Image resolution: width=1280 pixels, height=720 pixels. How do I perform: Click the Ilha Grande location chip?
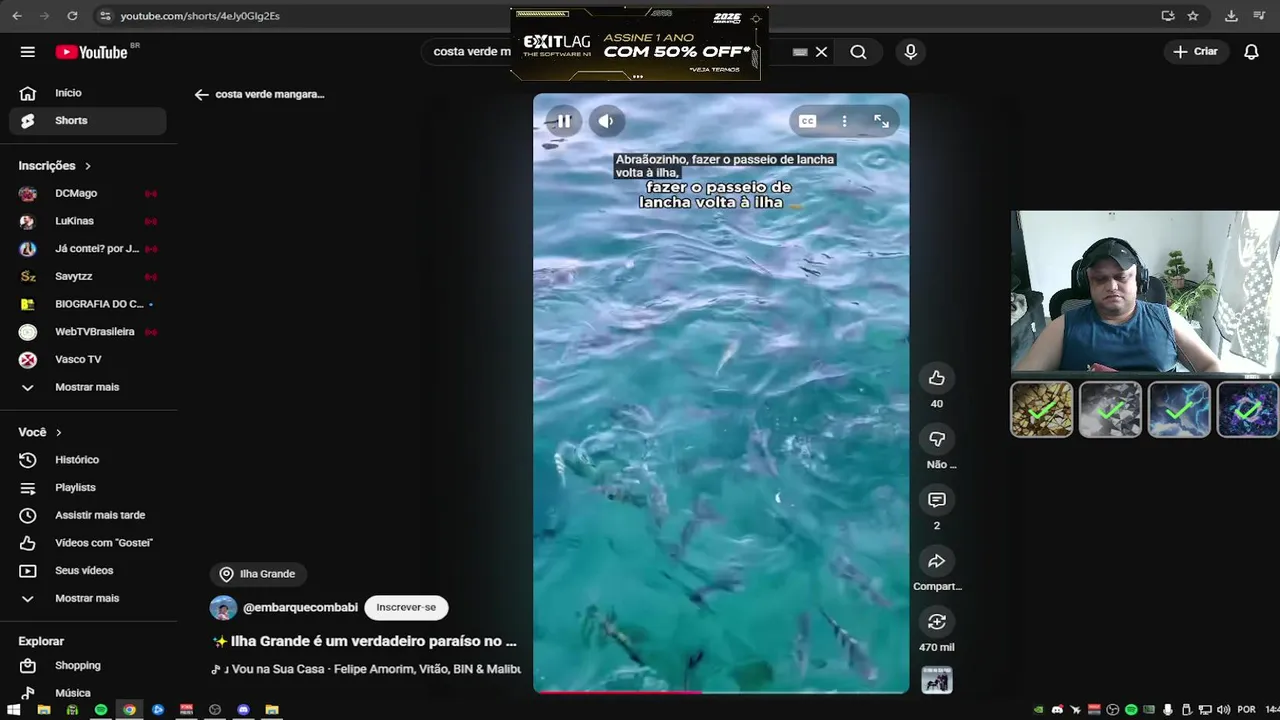(x=258, y=574)
